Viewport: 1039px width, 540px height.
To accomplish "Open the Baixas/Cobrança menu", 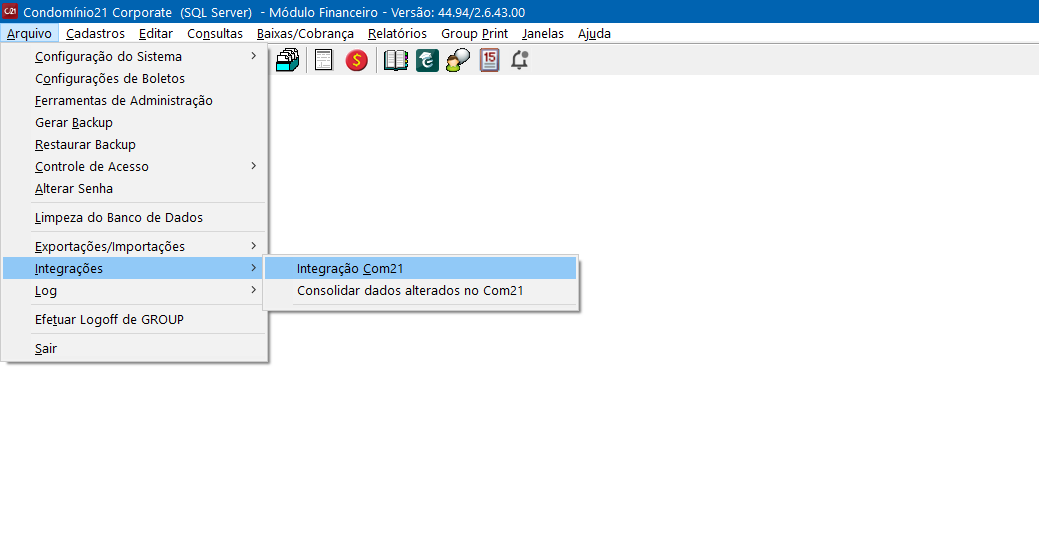I will pyautogui.click(x=305, y=33).
